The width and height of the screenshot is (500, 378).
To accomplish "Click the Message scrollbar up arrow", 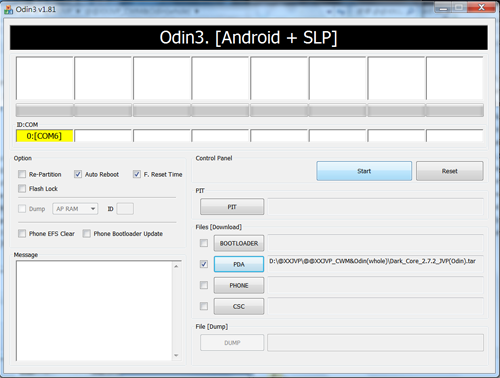I will [x=176, y=266].
